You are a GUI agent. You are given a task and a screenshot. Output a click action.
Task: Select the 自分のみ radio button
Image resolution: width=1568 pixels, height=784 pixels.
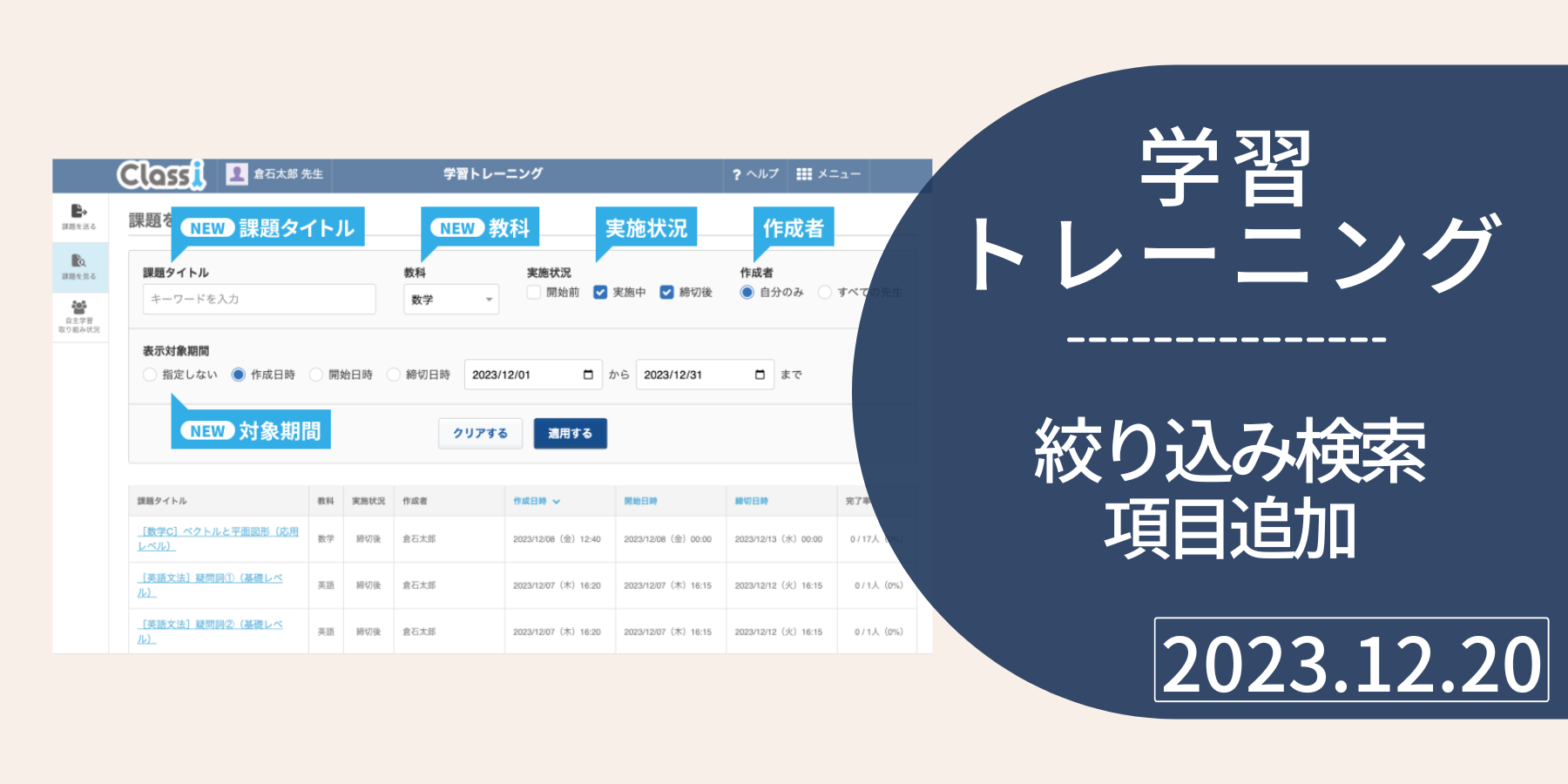click(747, 292)
